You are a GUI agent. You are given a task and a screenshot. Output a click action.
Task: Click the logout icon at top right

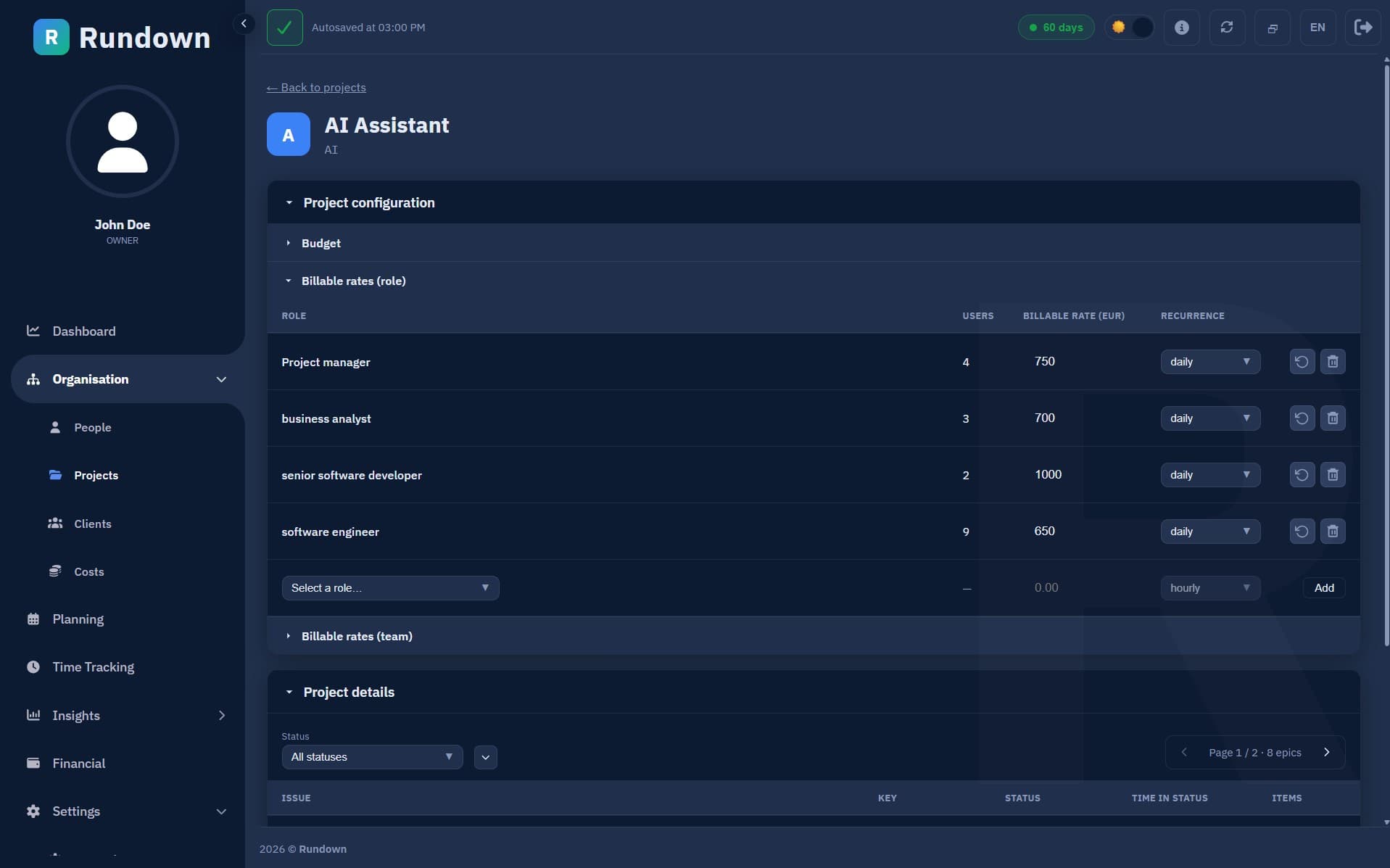(x=1362, y=28)
